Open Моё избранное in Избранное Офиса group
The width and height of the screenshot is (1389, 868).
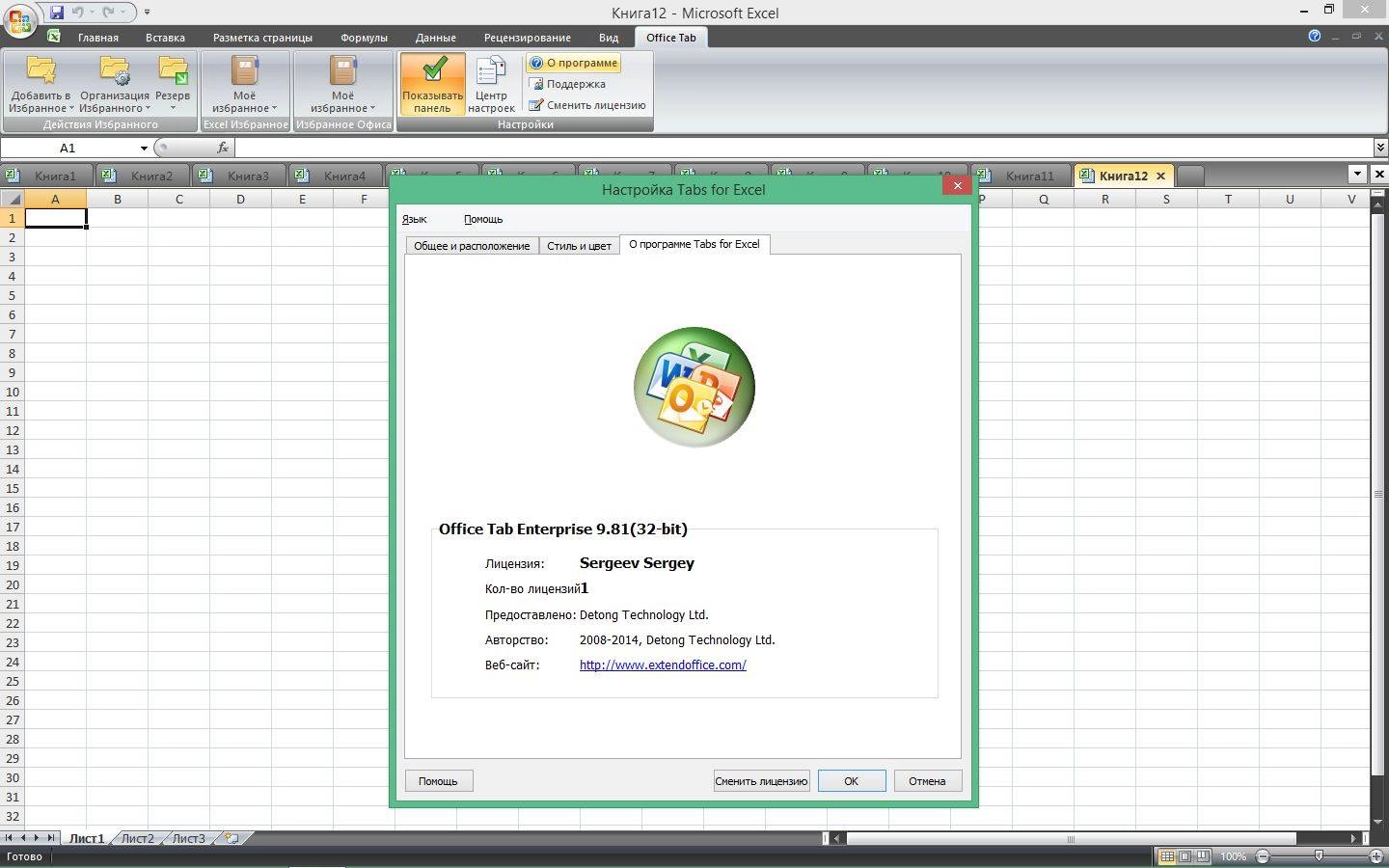342,84
